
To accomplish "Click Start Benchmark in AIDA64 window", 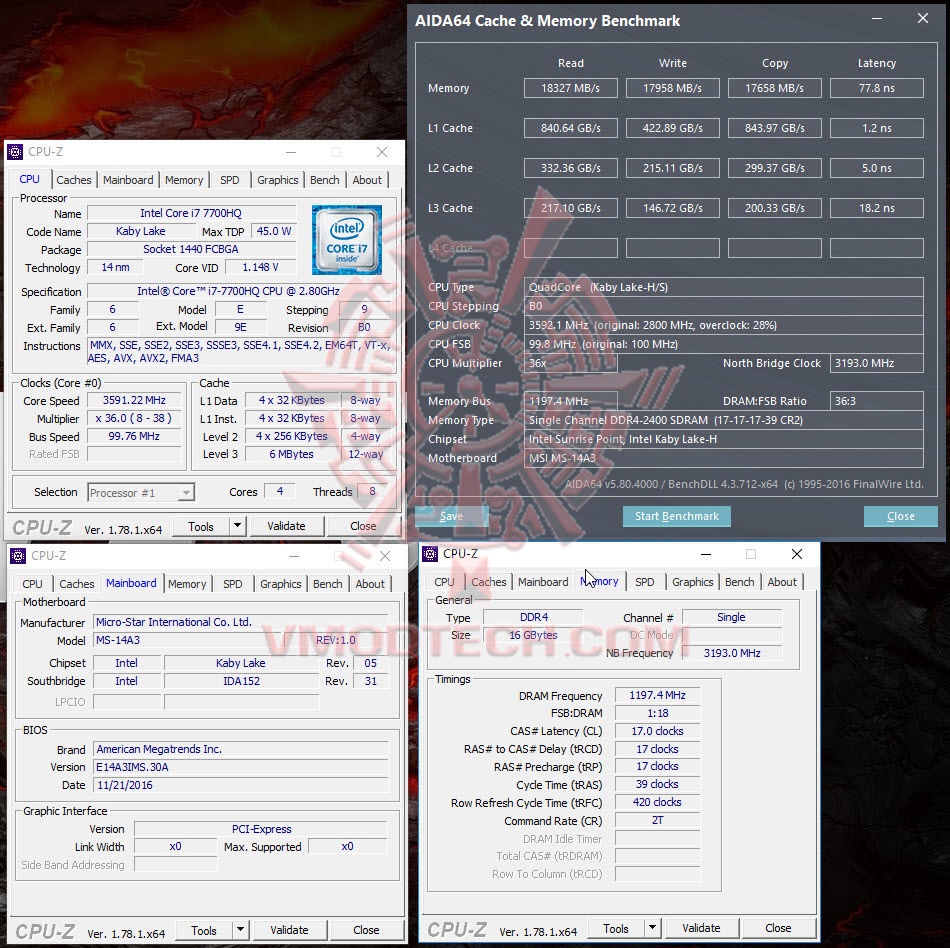I will 677,516.
